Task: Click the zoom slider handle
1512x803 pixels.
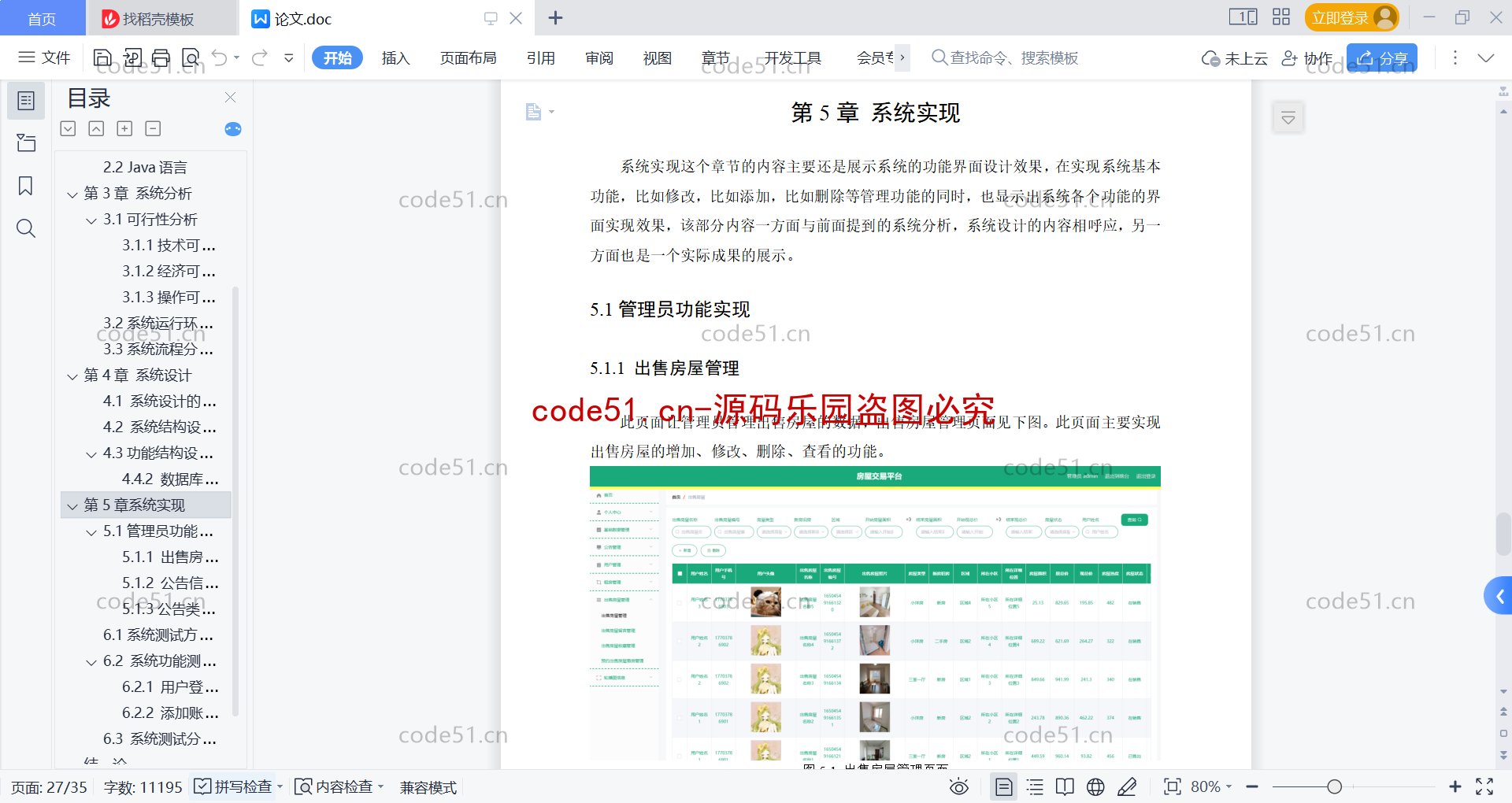Action: [x=1334, y=786]
